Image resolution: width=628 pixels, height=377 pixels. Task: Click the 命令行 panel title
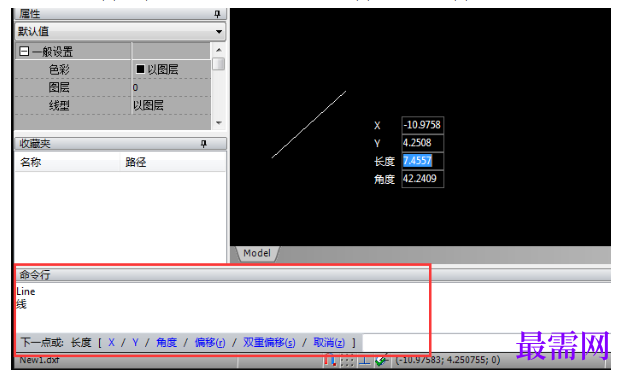[x=35, y=275]
